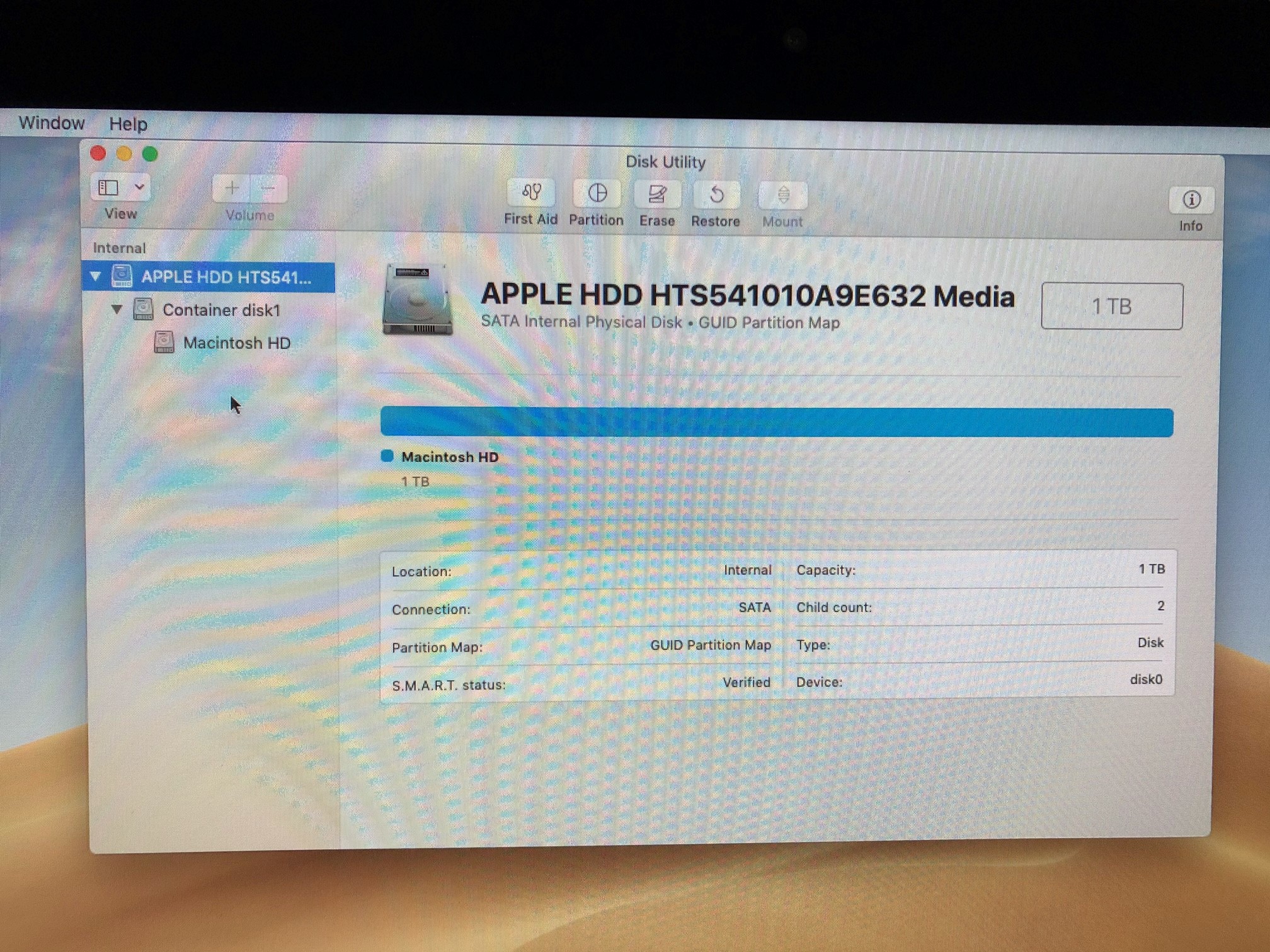This screenshot has height=952, width=1270.
Task: Collapse Container disk1 disclosure triangle
Action: click(x=117, y=309)
